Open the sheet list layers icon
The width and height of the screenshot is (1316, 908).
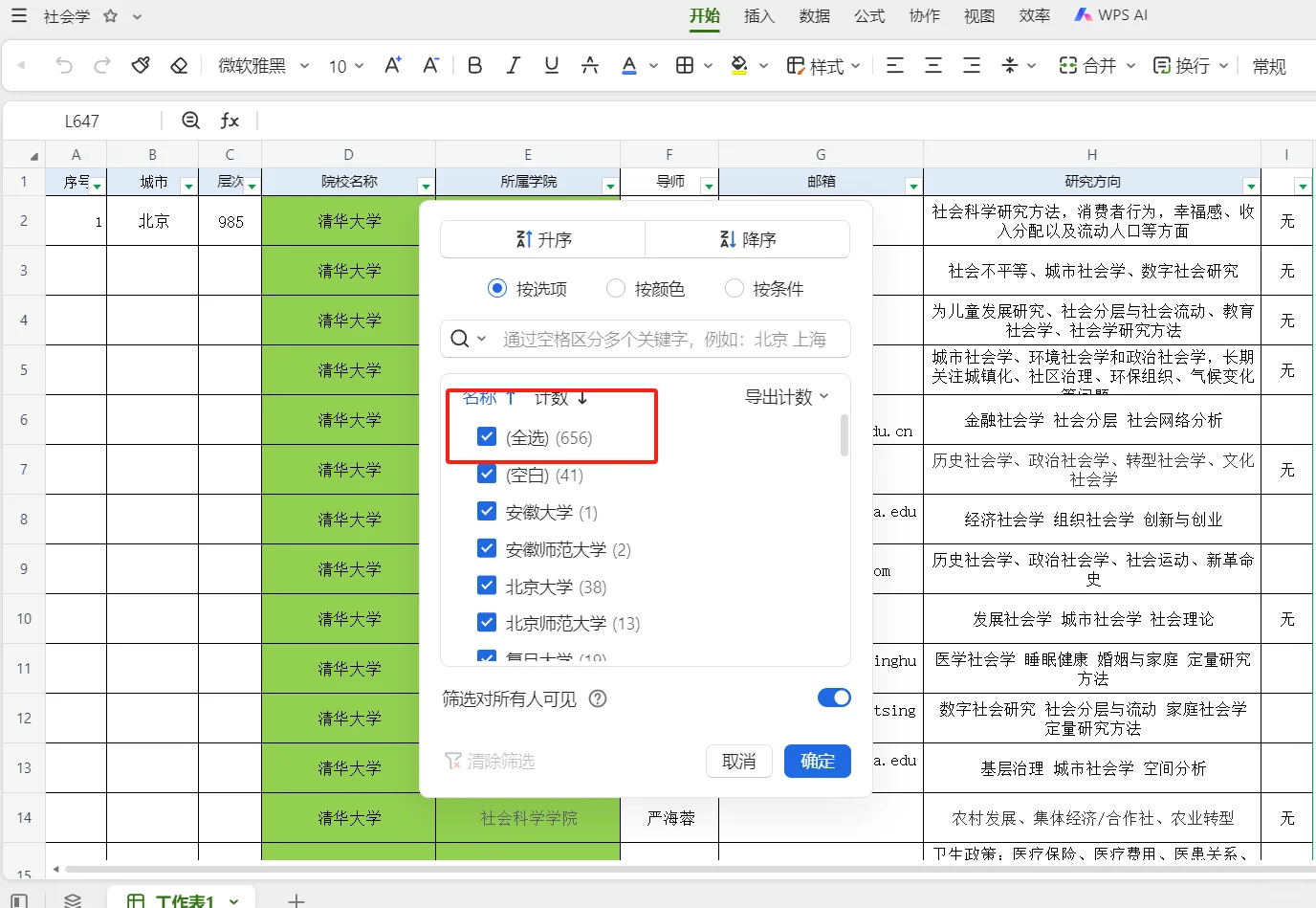tap(73, 900)
